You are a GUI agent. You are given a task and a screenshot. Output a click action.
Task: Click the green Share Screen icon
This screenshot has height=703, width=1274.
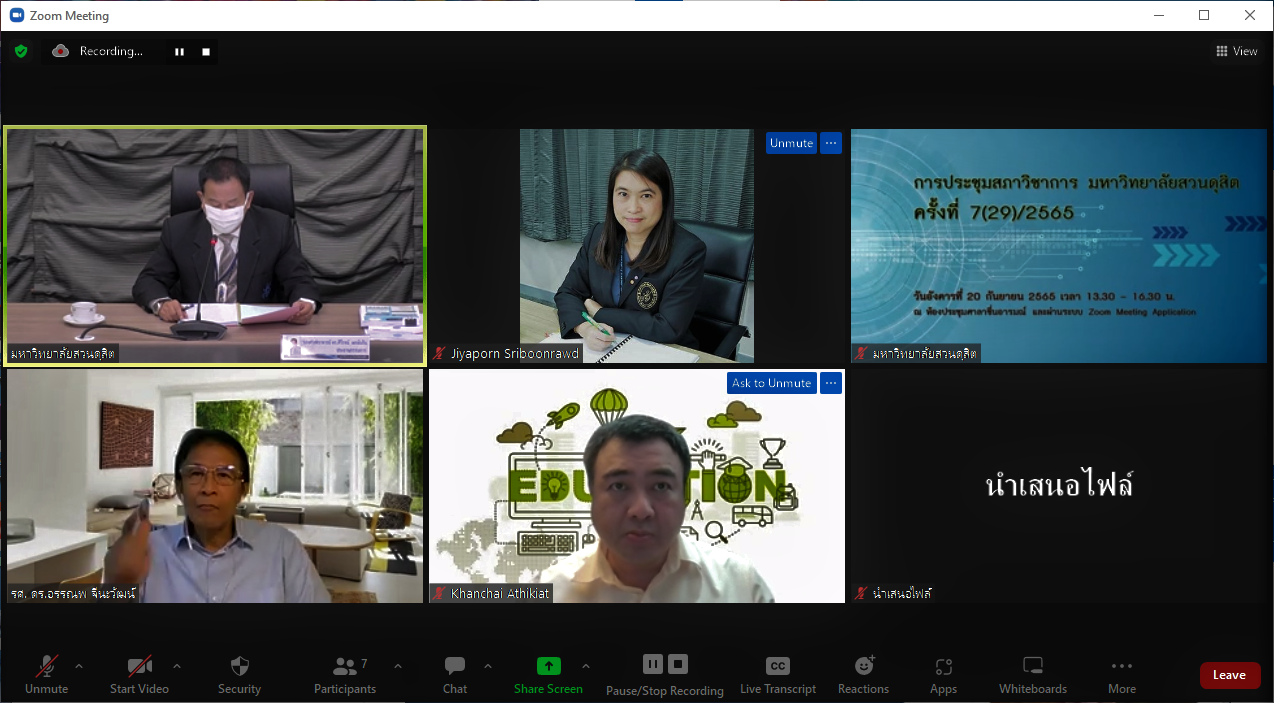click(x=548, y=666)
